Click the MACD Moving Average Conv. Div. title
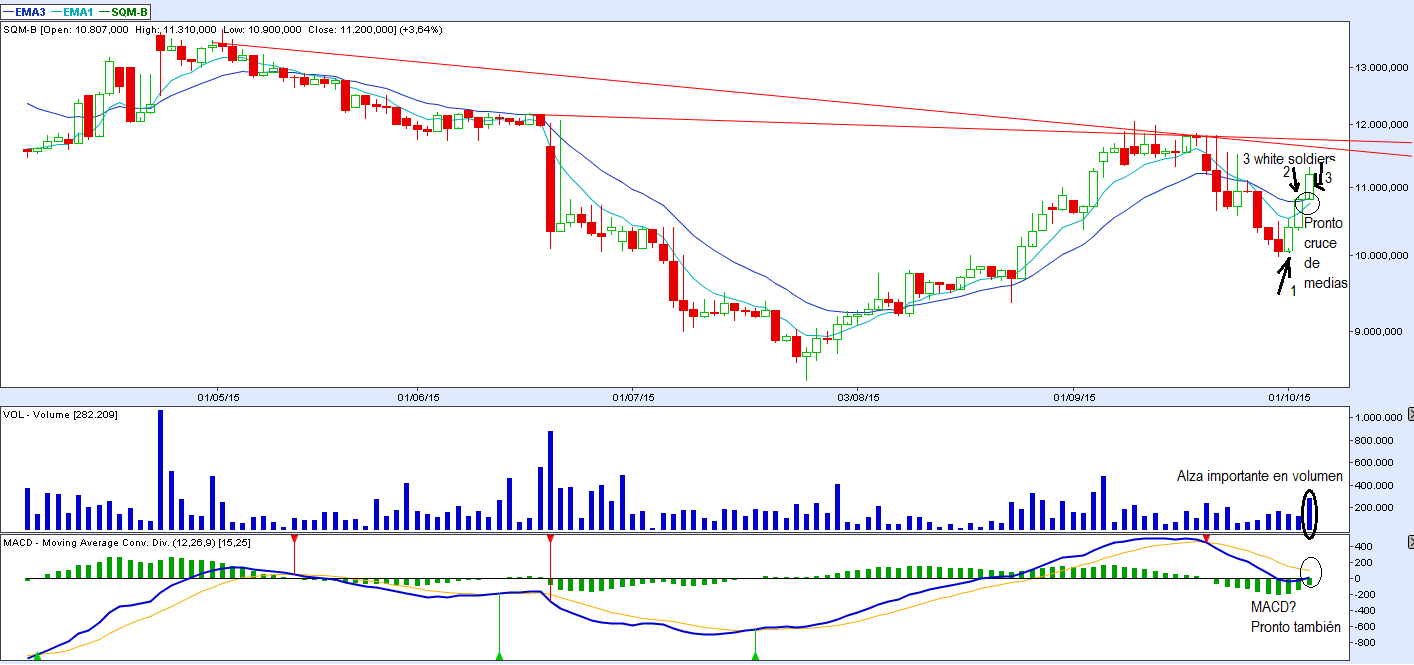1414x665 pixels. tap(127, 541)
